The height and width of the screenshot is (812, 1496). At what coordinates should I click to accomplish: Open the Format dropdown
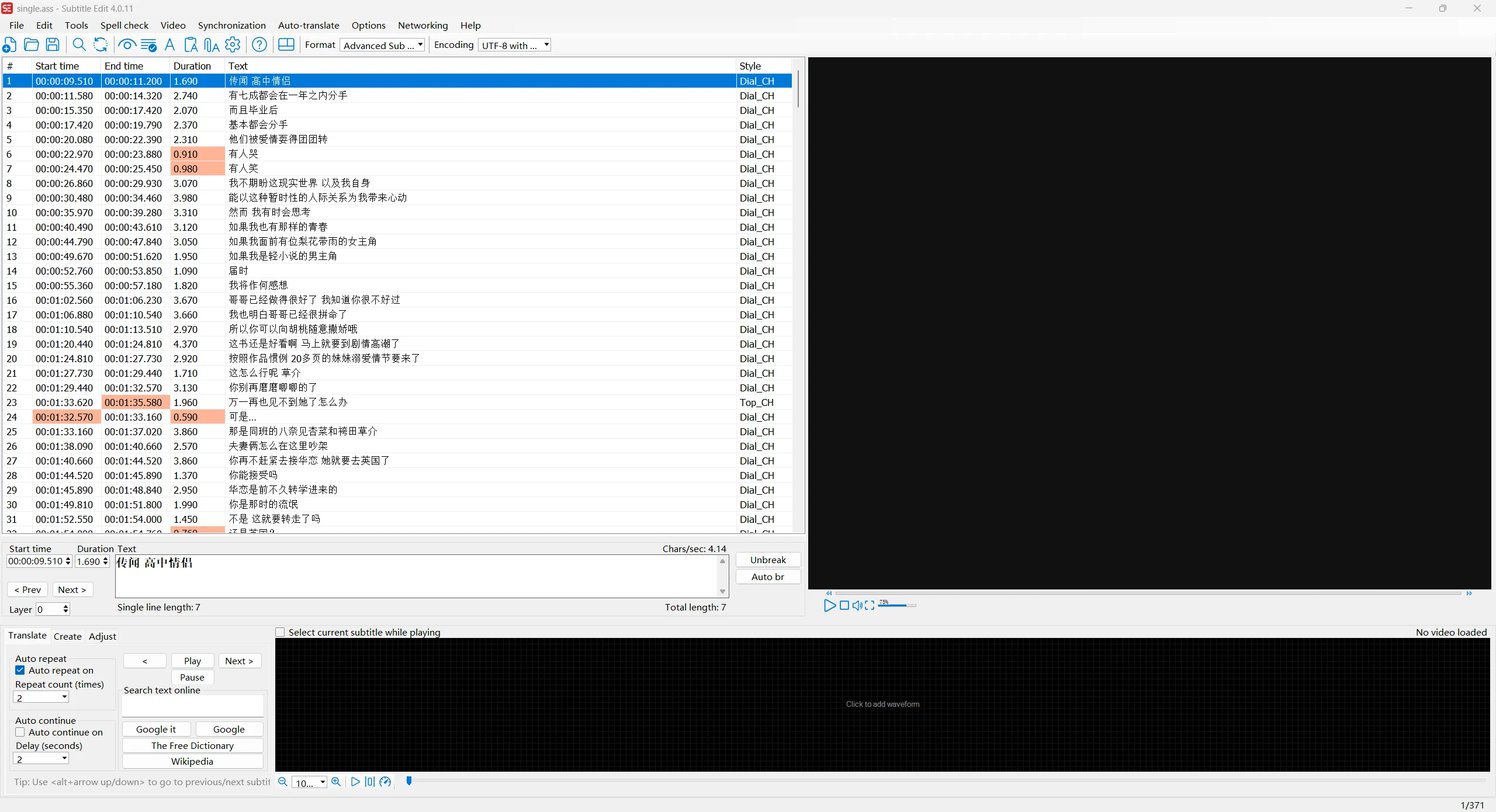[383, 45]
